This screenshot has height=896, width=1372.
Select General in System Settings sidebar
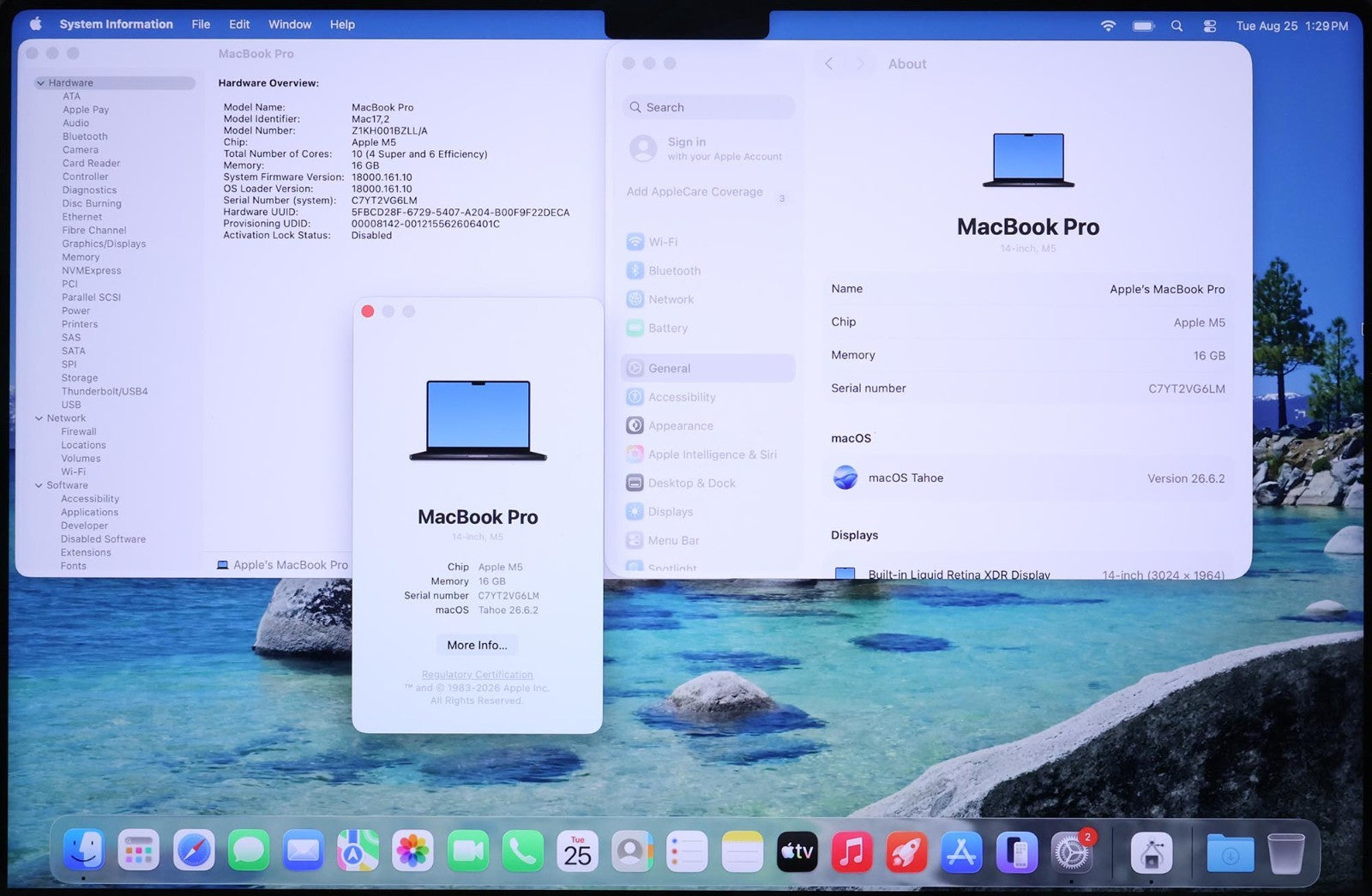coord(708,369)
